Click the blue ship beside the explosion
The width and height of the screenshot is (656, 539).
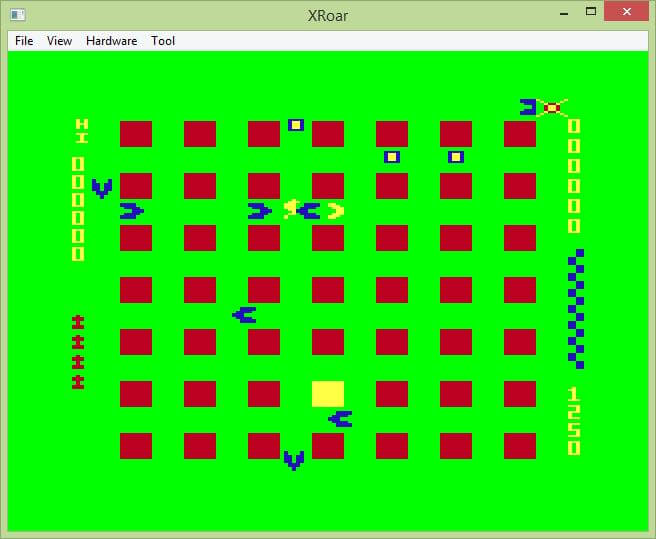tap(528, 107)
